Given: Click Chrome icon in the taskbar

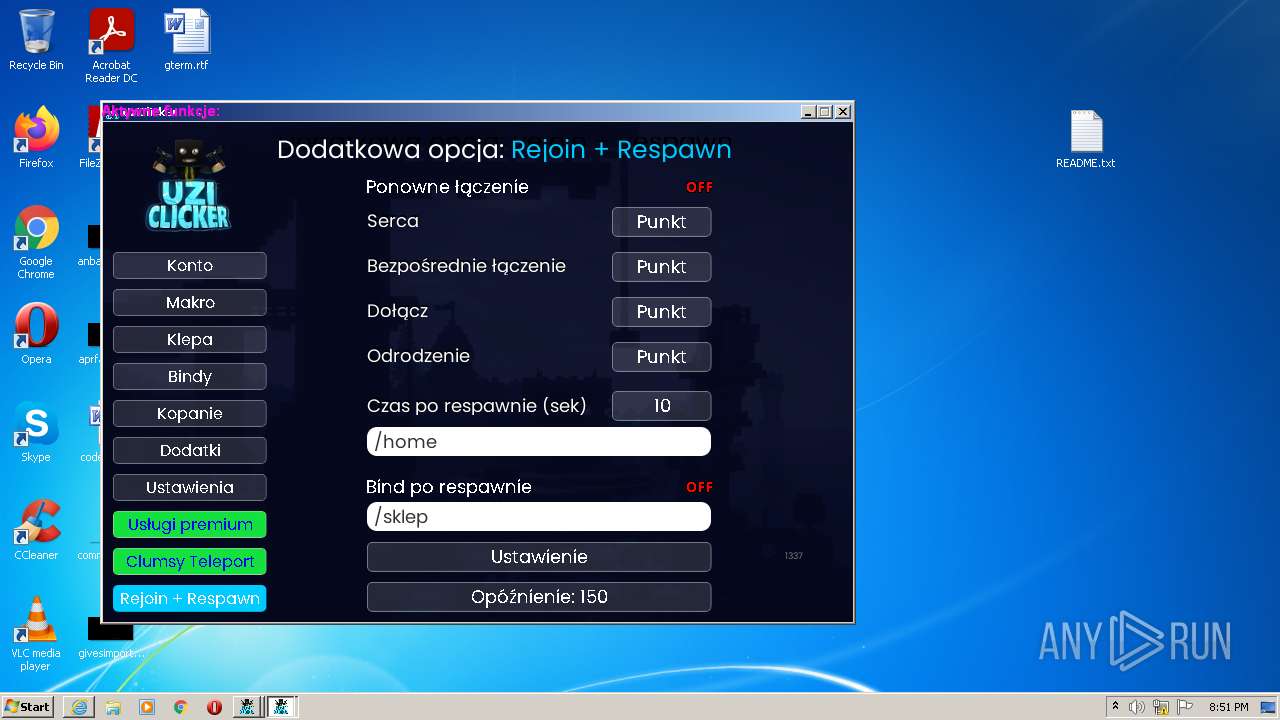Looking at the screenshot, I should [181, 707].
